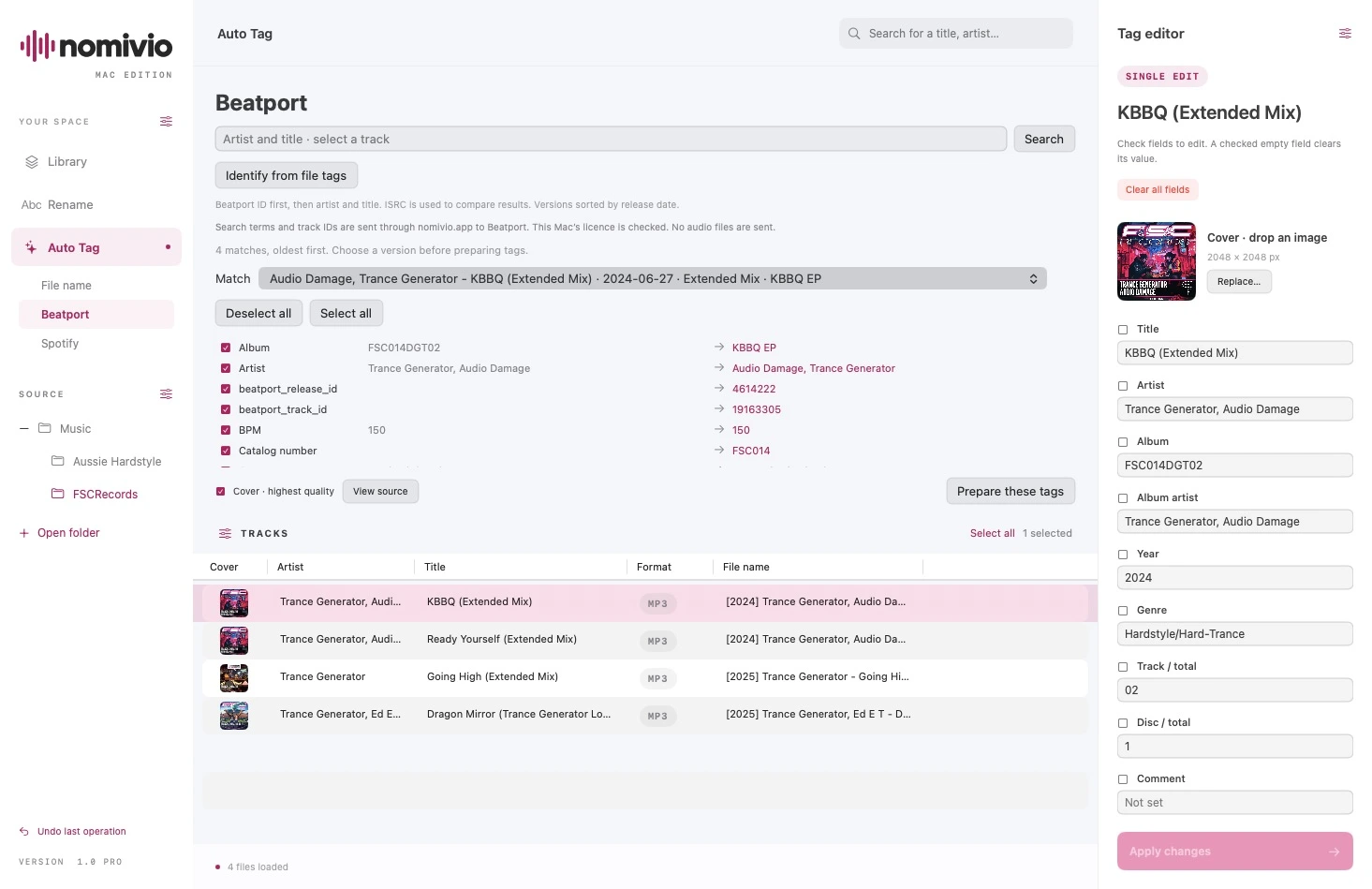This screenshot has width=1372, height=889.
Task: Toggle the BPM tag checkbox
Action: pyautogui.click(x=226, y=430)
